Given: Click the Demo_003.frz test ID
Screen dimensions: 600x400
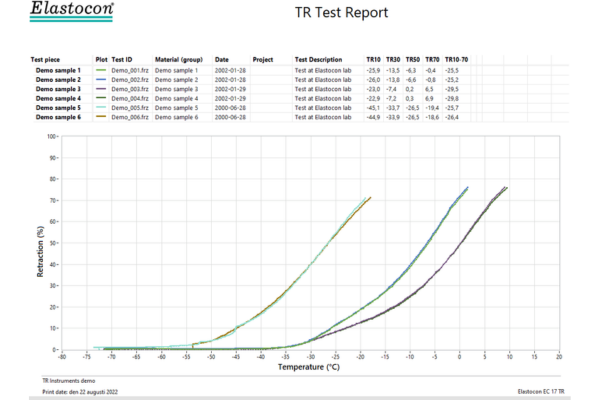Looking at the screenshot, I should [x=129, y=89].
